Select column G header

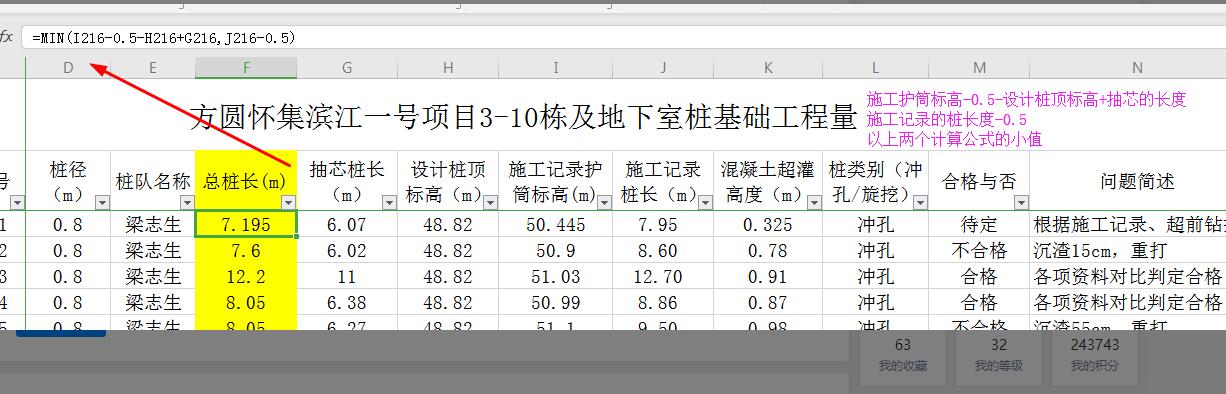pos(347,67)
